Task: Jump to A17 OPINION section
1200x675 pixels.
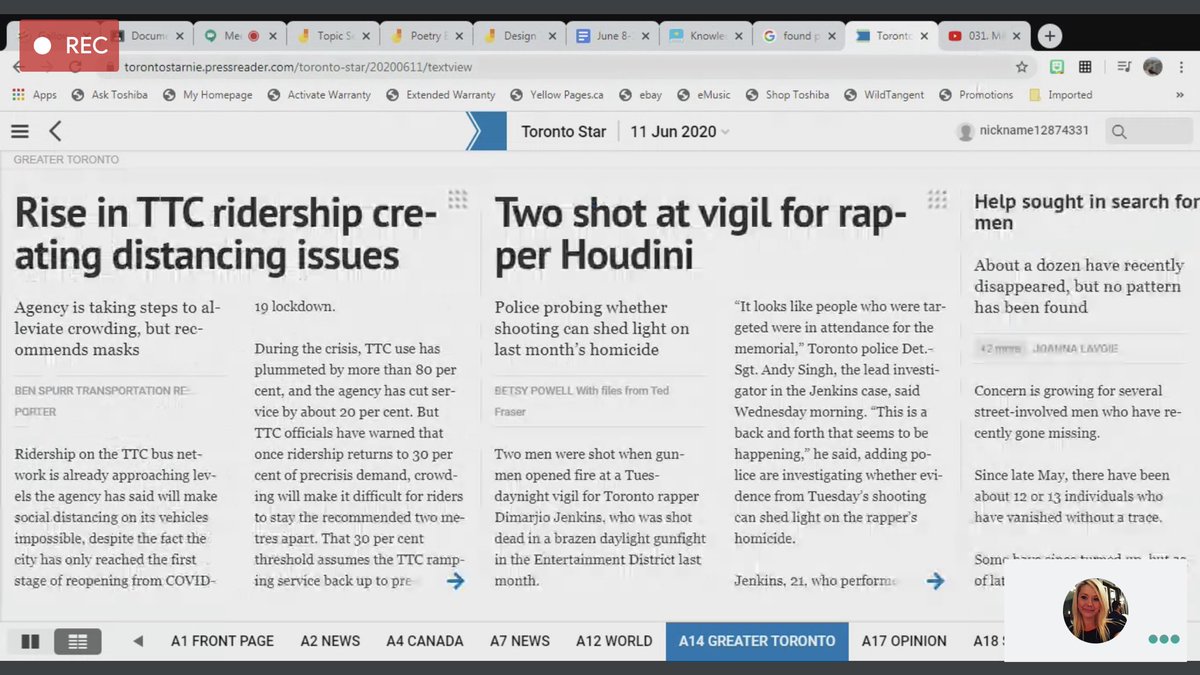Action: click(x=904, y=641)
